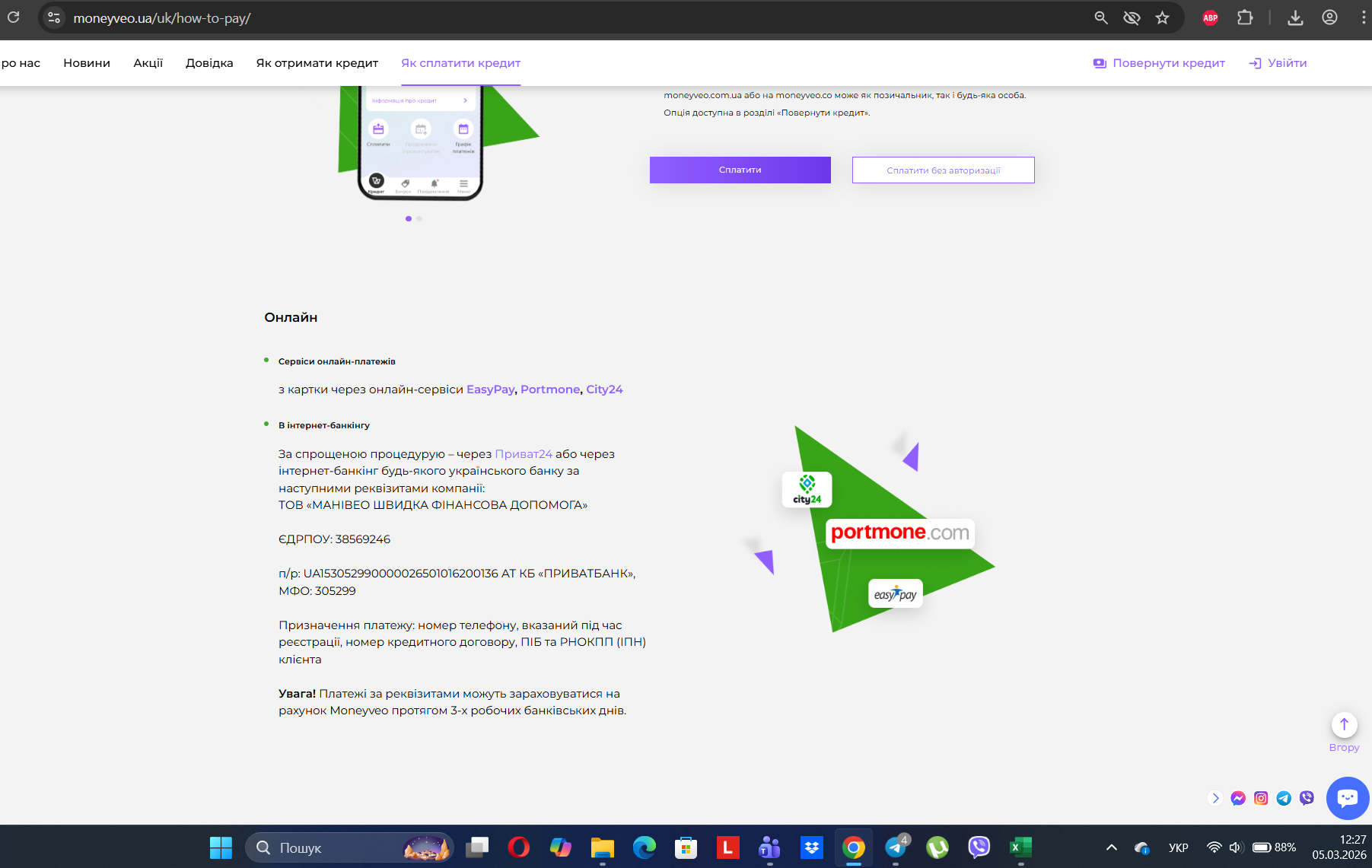Open Microsoft Store from the taskbar

[x=686, y=847]
